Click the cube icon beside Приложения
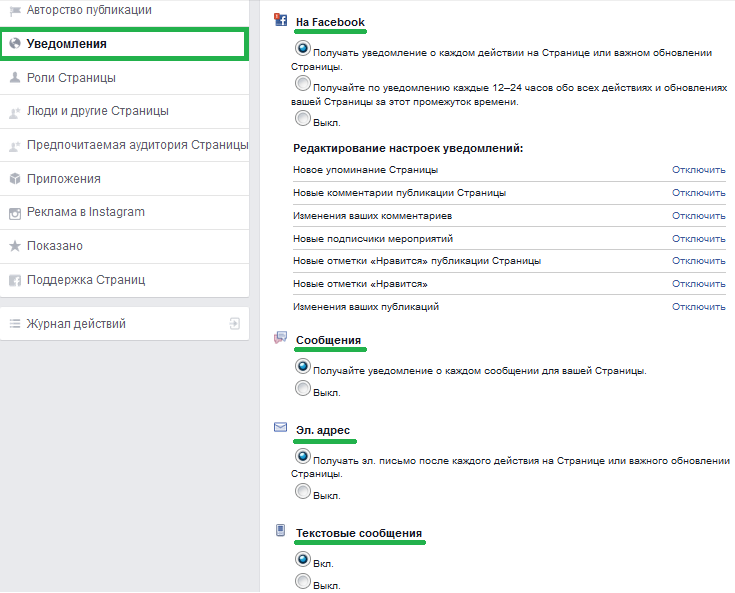This screenshot has width=735, height=593. click(15, 179)
